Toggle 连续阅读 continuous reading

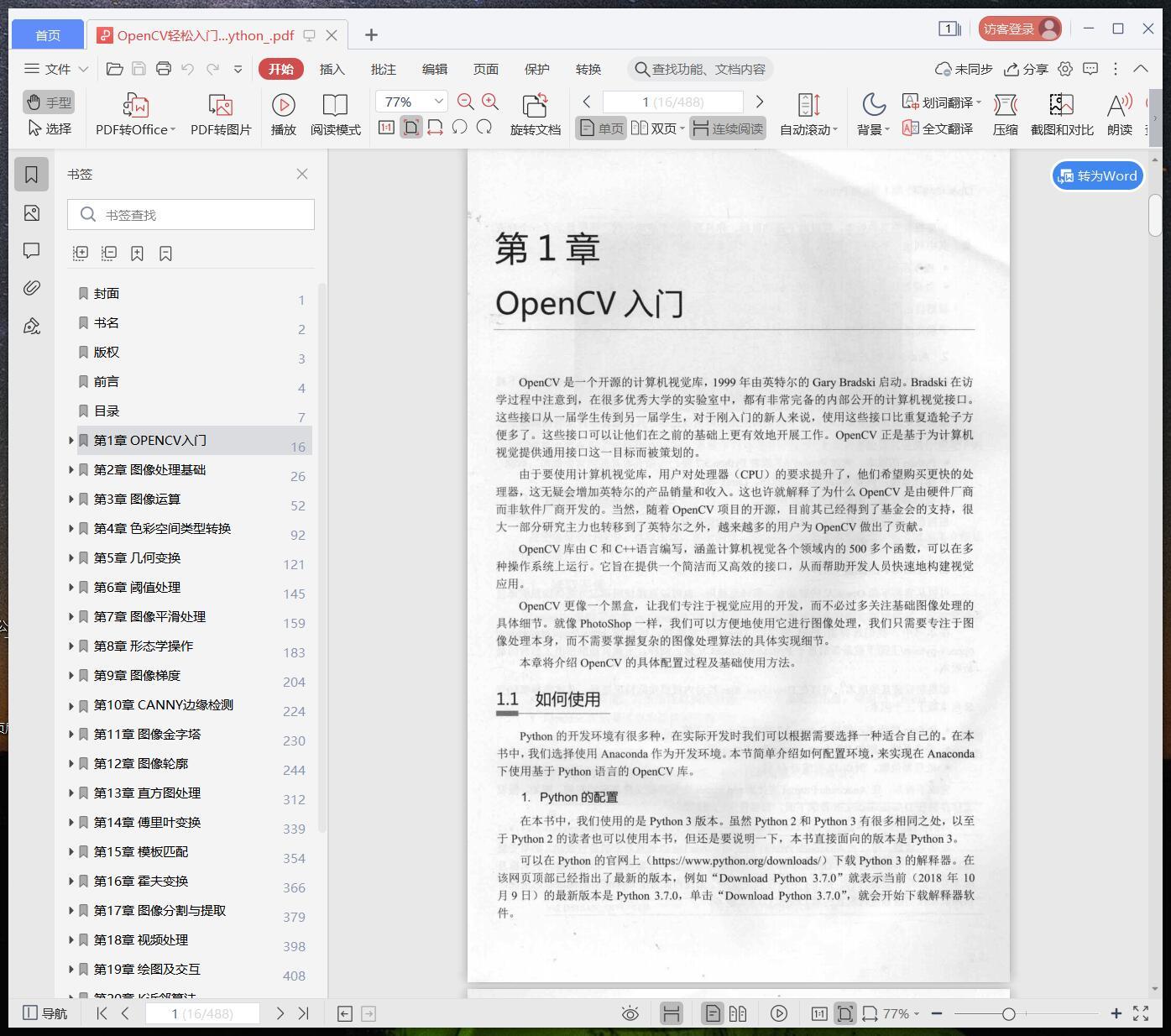click(728, 128)
